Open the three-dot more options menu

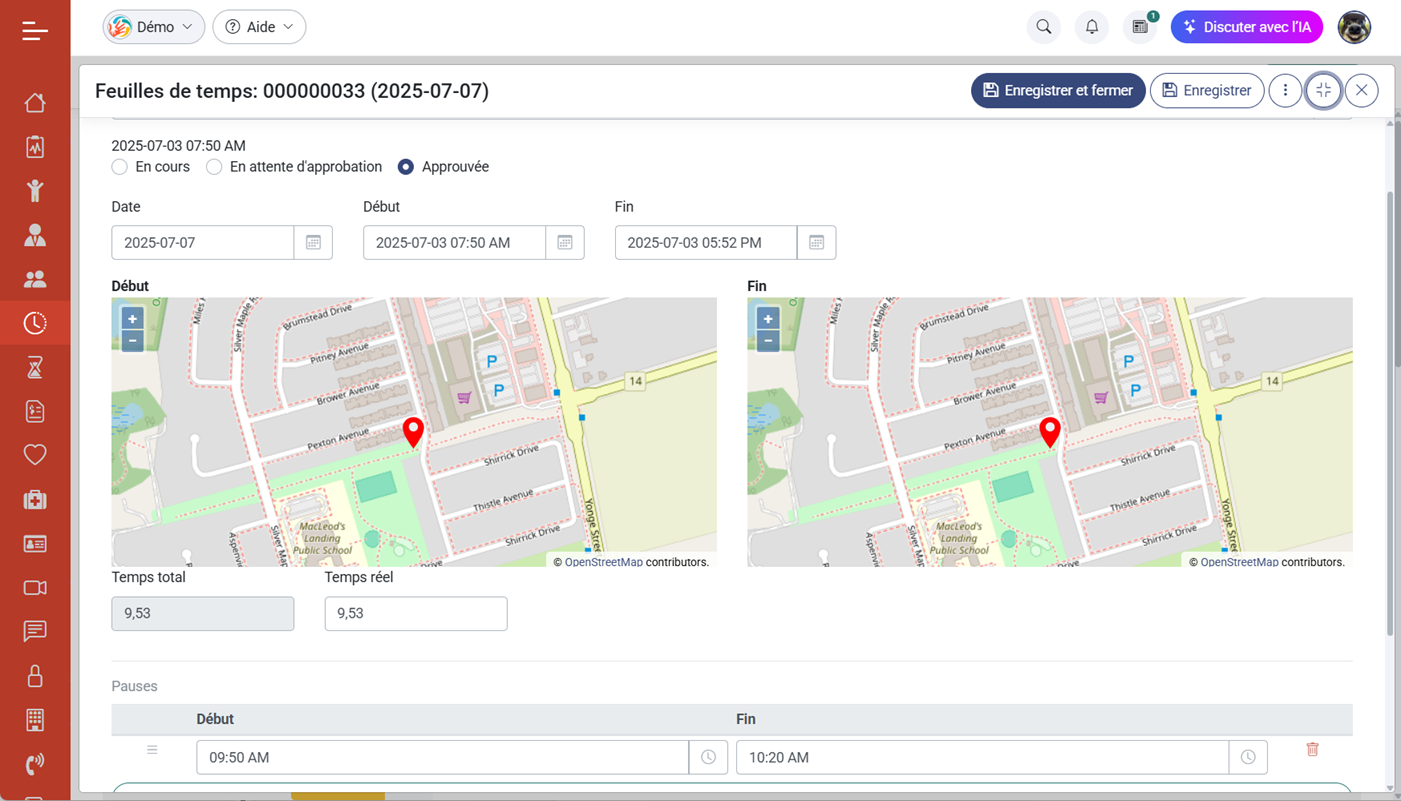coord(1285,91)
